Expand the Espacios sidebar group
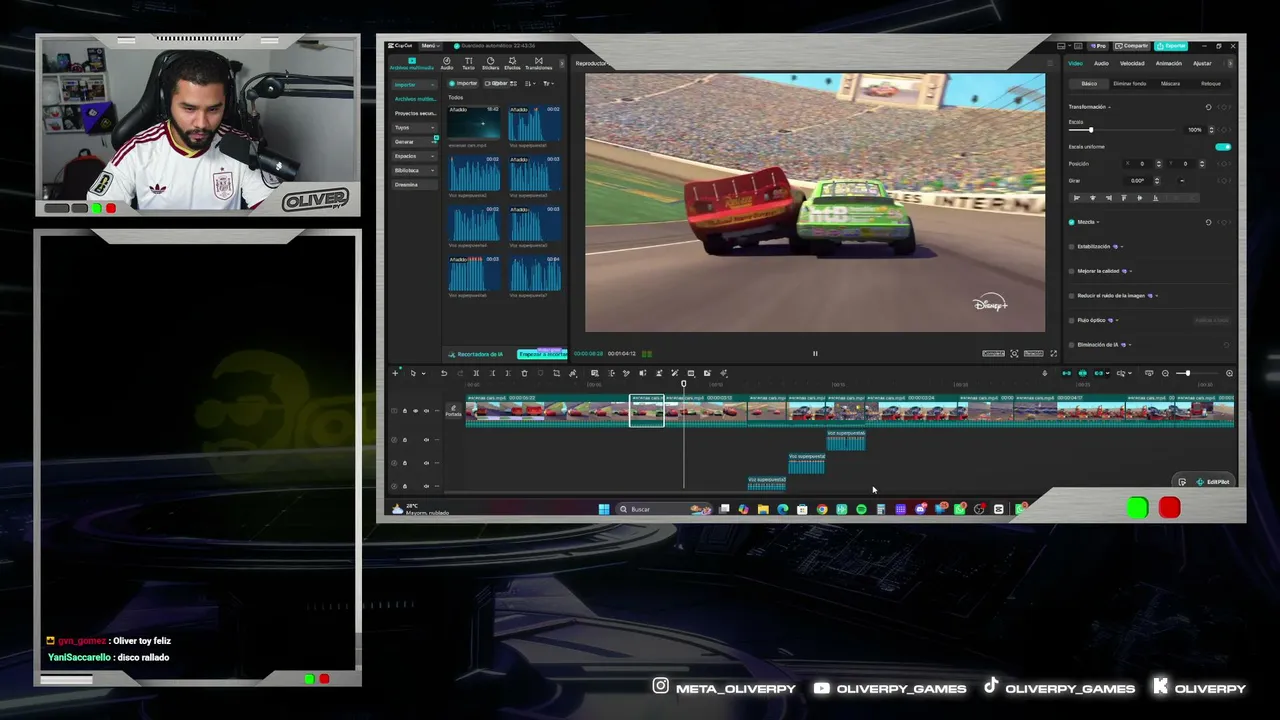 pyautogui.click(x=415, y=156)
